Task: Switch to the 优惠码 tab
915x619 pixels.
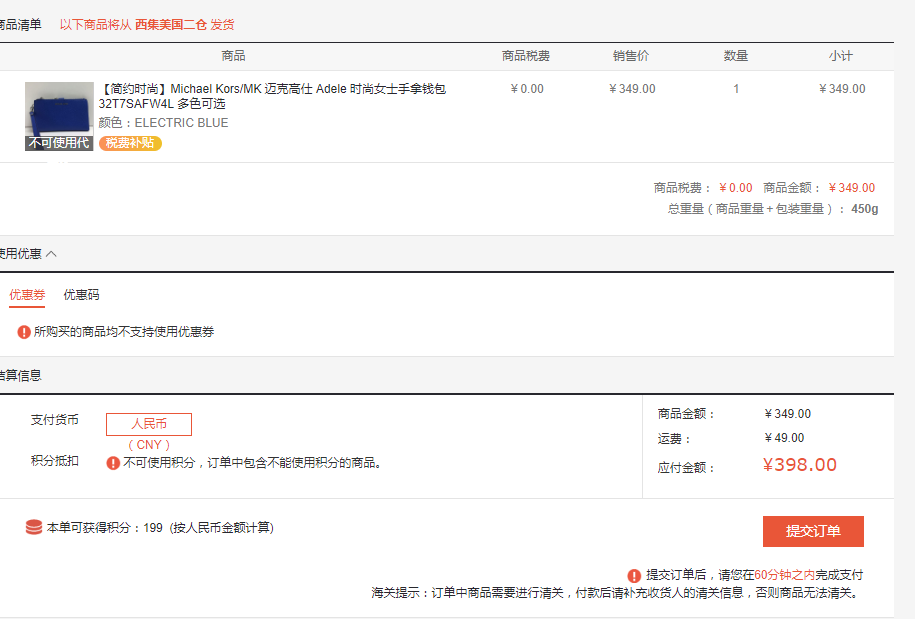Action: pyautogui.click(x=81, y=295)
